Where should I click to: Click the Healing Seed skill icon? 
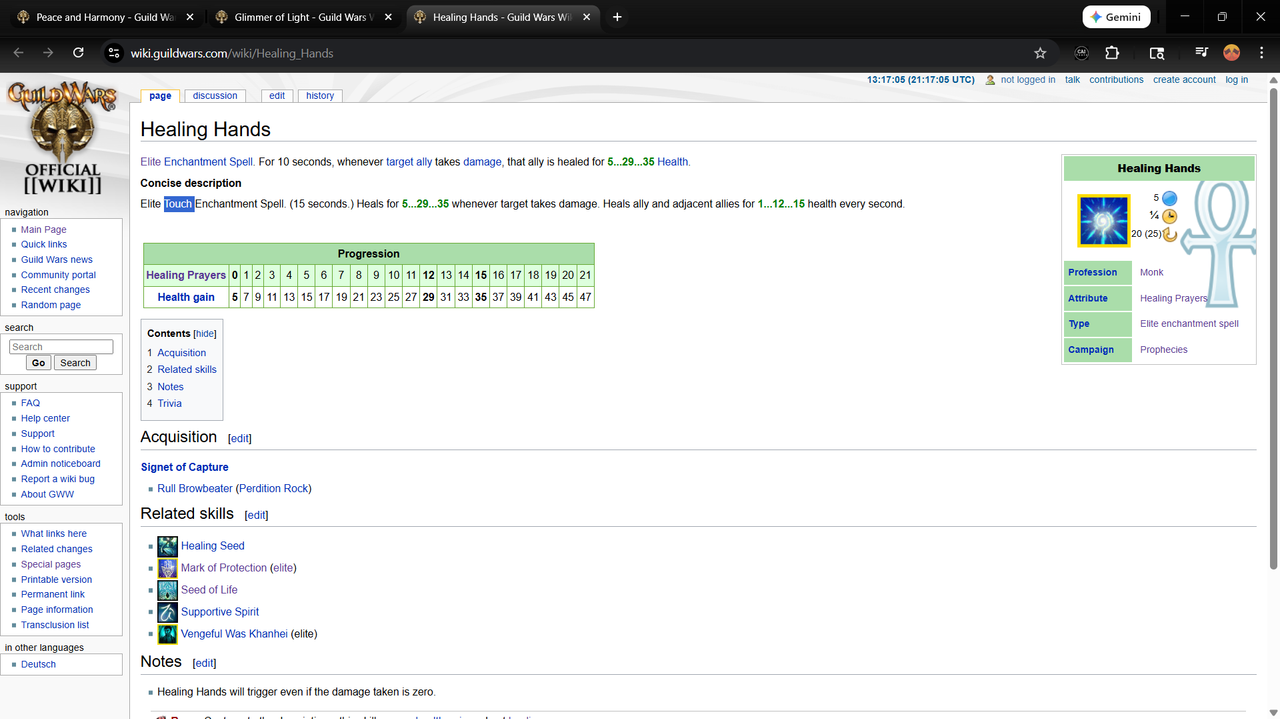pos(167,546)
